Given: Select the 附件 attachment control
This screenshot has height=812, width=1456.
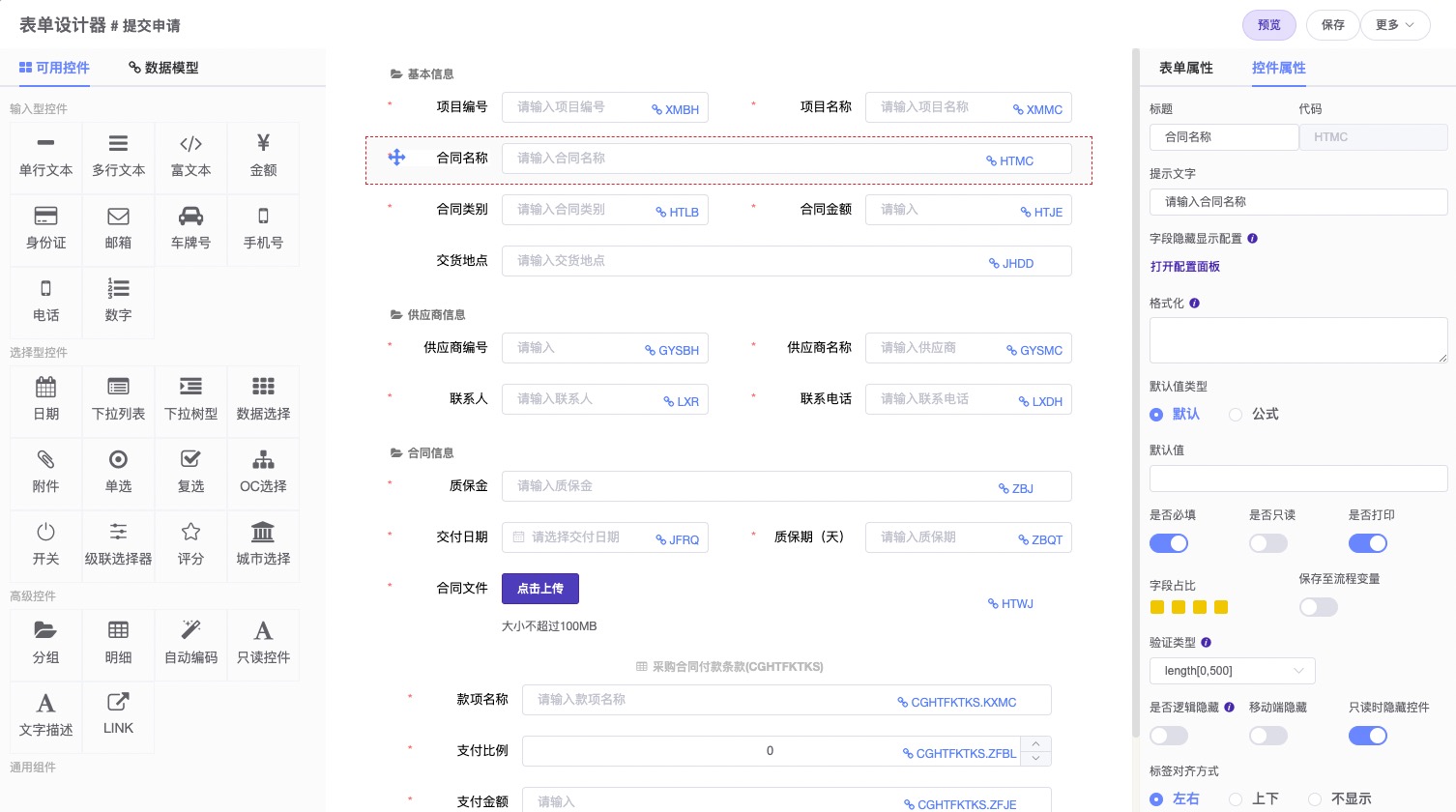Looking at the screenshot, I should [45, 473].
